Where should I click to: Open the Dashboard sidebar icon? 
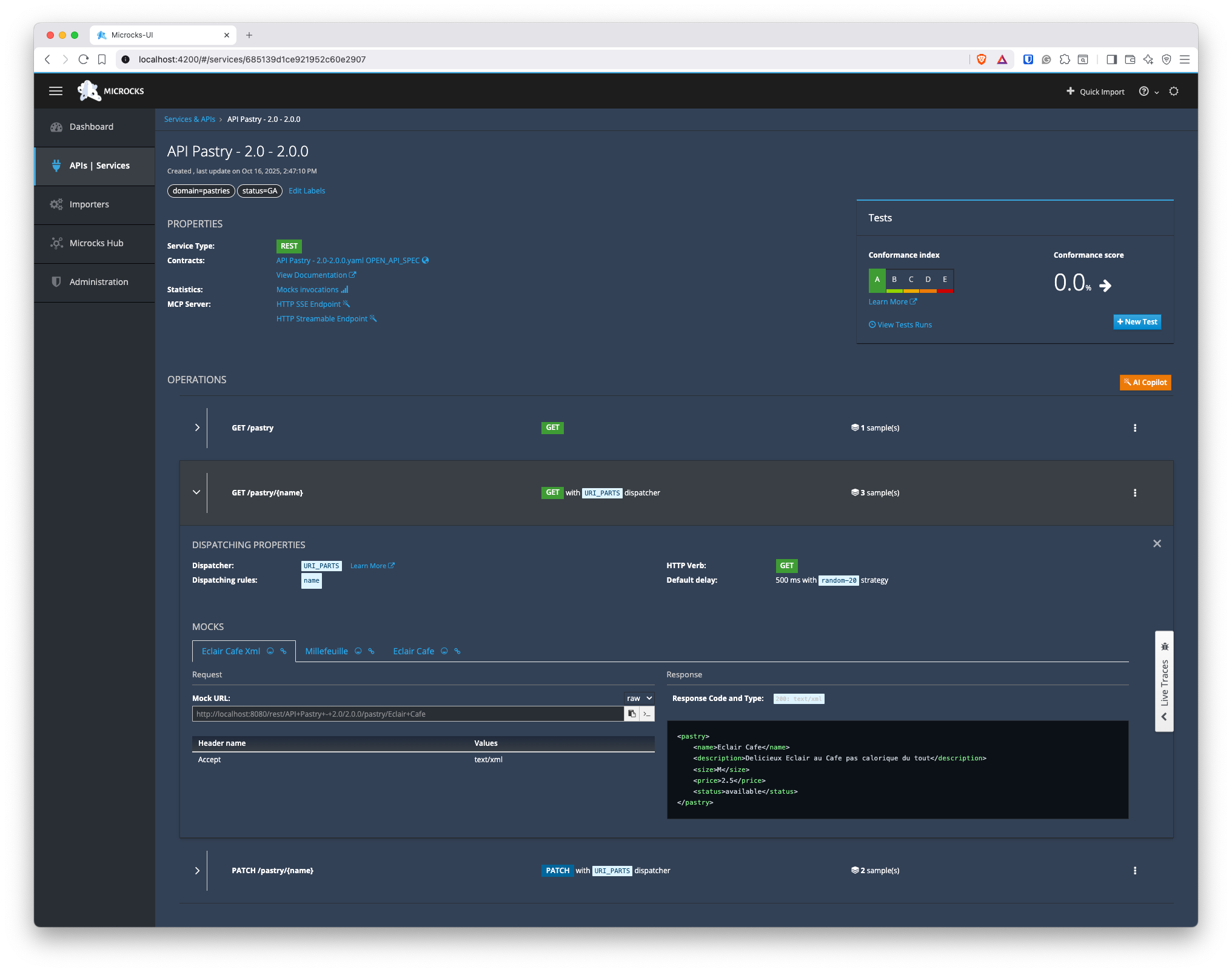[x=56, y=127]
